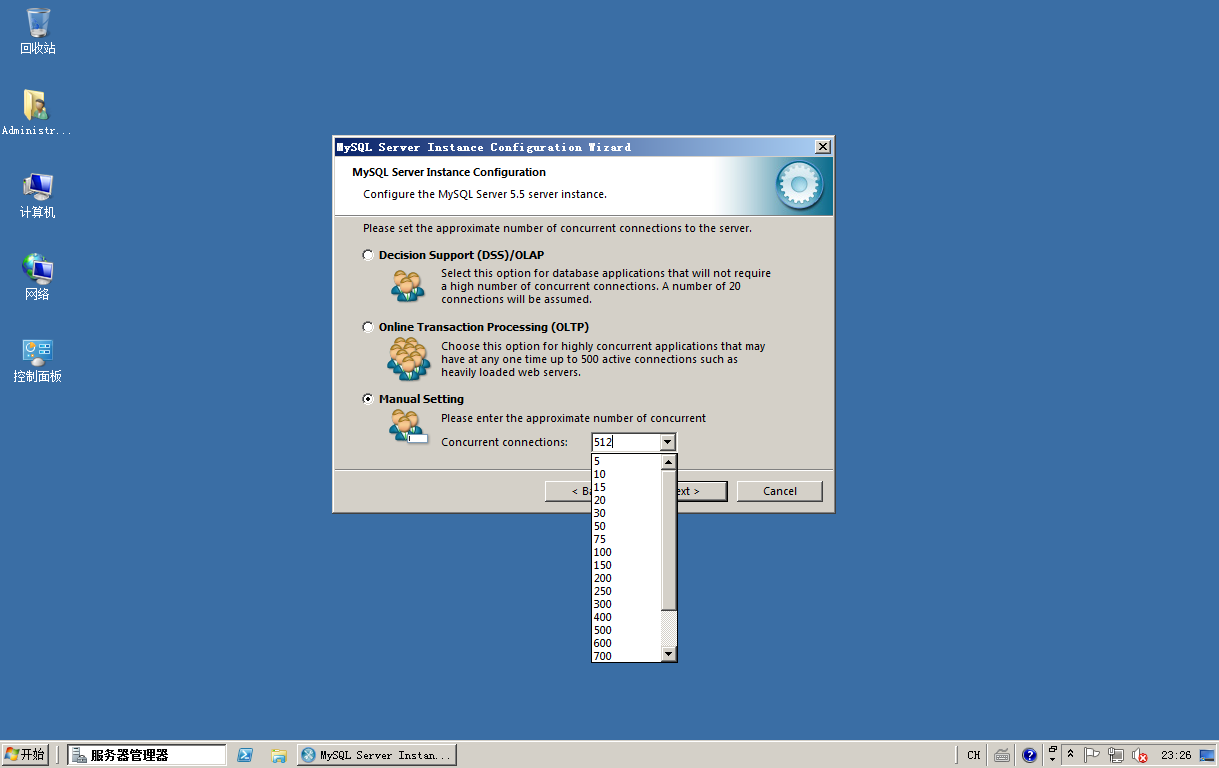The width and height of the screenshot is (1219, 768).
Task: Show desktop using tray corner button
Action: (x=1207, y=755)
